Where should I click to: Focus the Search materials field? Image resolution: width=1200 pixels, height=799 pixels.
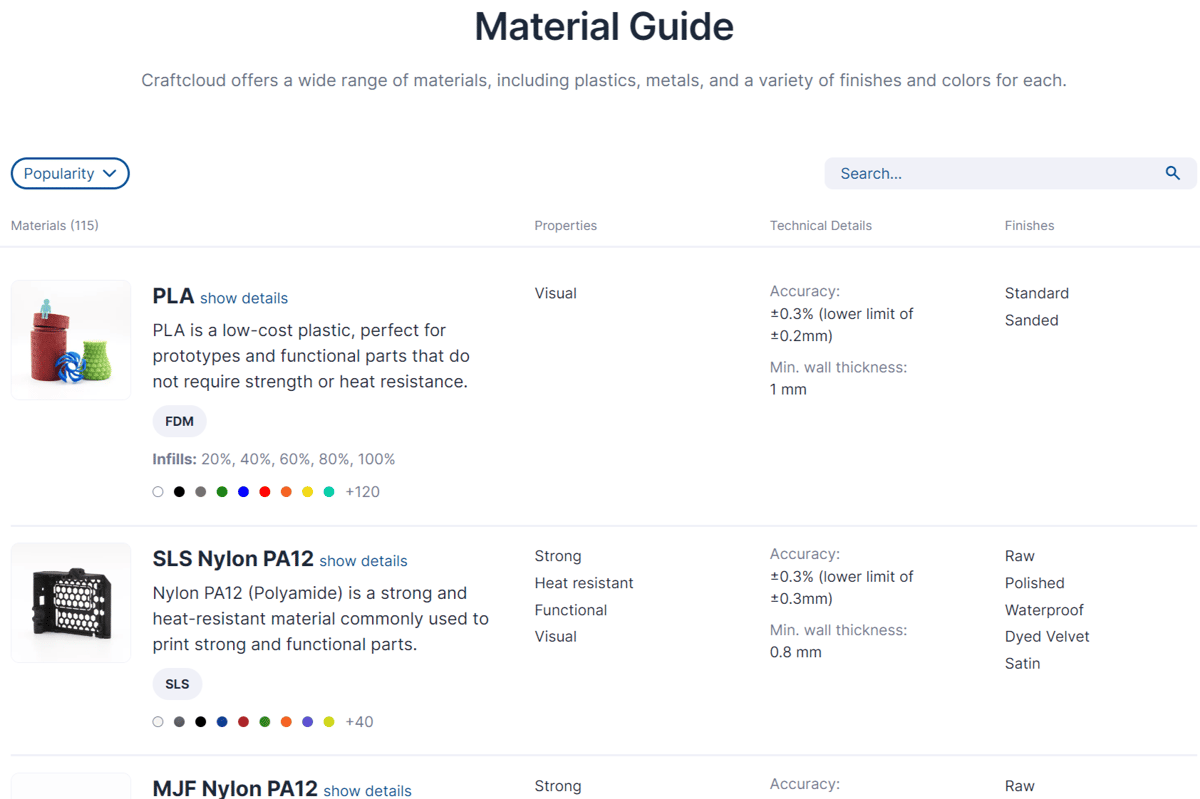pyautogui.click(x=1010, y=173)
